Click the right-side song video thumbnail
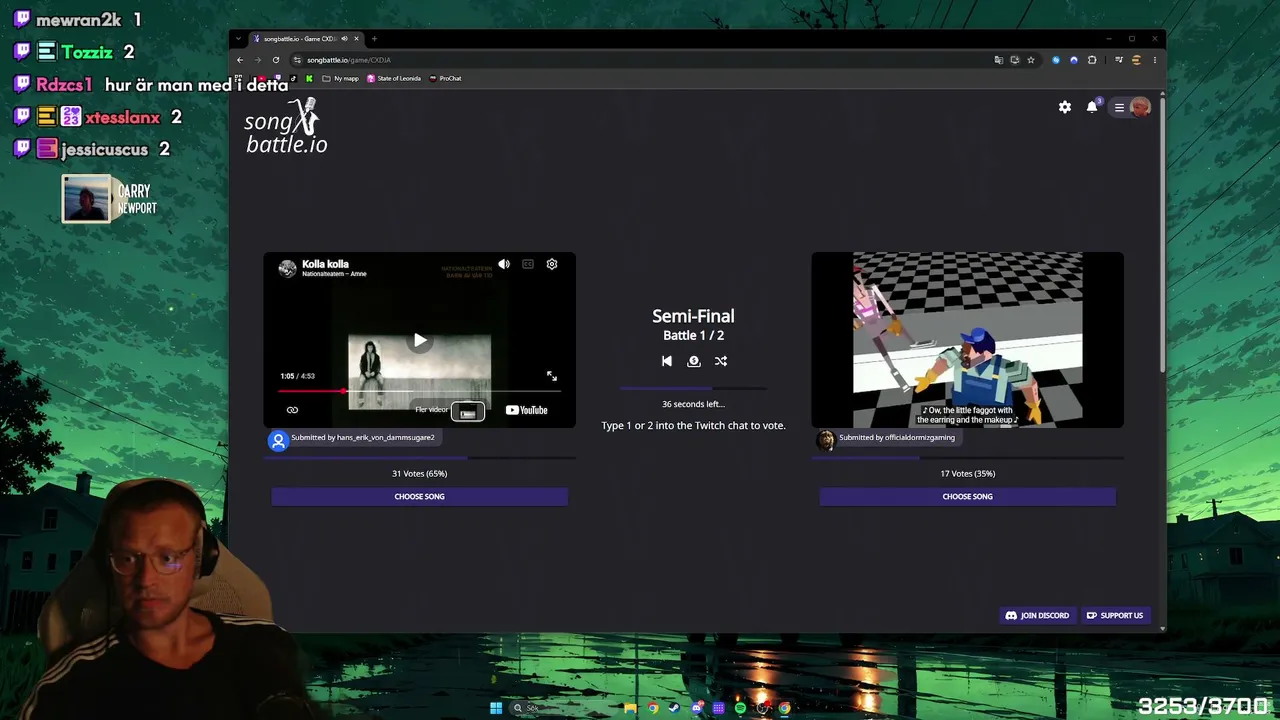Viewport: 1280px width, 720px height. pyautogui.click(x=967, y=340)
